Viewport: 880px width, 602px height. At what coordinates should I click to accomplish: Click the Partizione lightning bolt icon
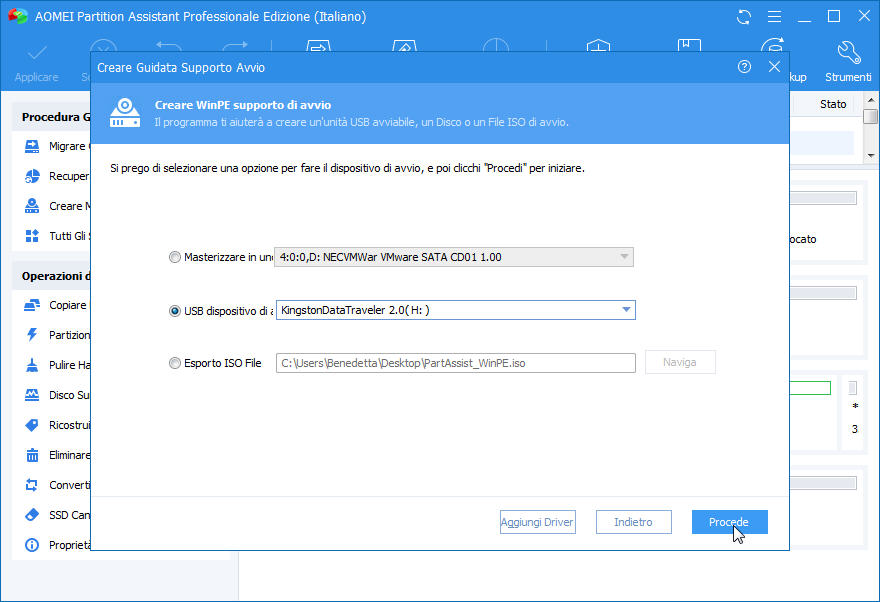pyautogui.click(x=32, y=335)
